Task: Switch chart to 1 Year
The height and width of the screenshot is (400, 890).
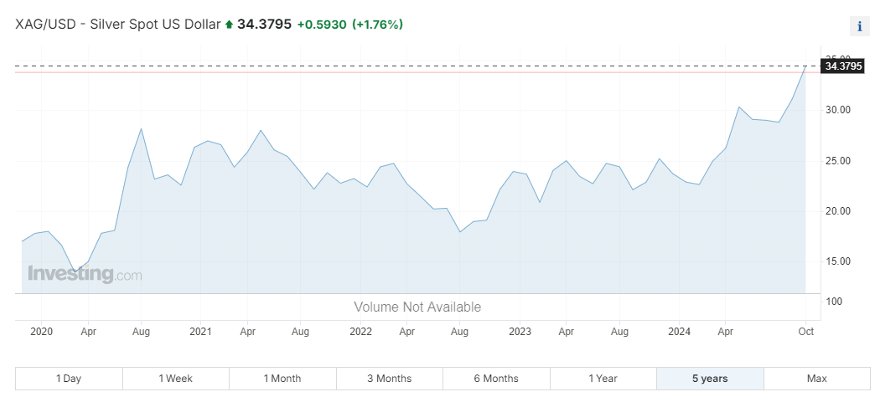Action: pyautogui.click(x=603, y=378)
